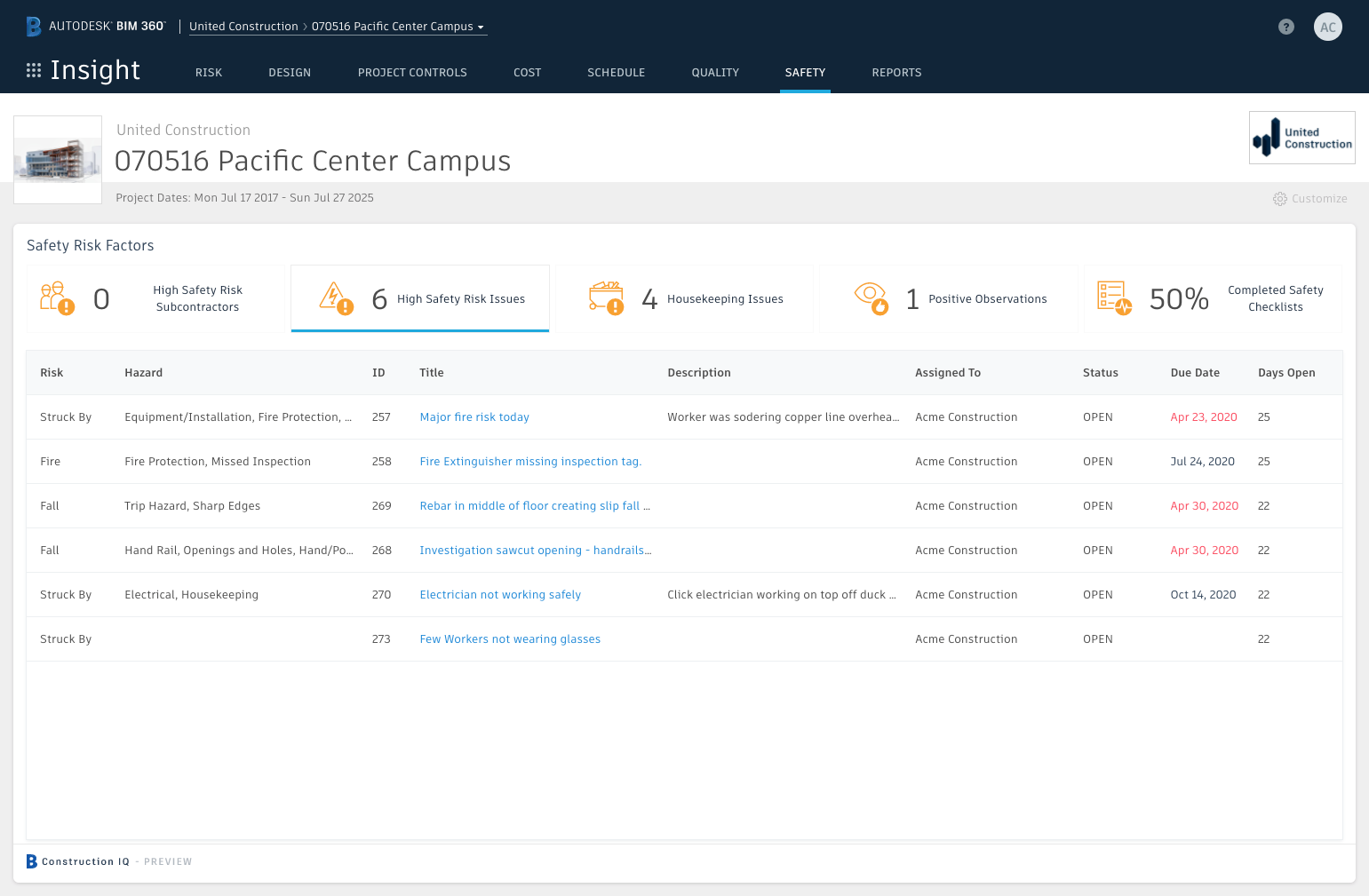The image size is (1369, 896).
Task: Click the High Safety Risk Subcontractors icon
Action: click(x=55, y=297)
